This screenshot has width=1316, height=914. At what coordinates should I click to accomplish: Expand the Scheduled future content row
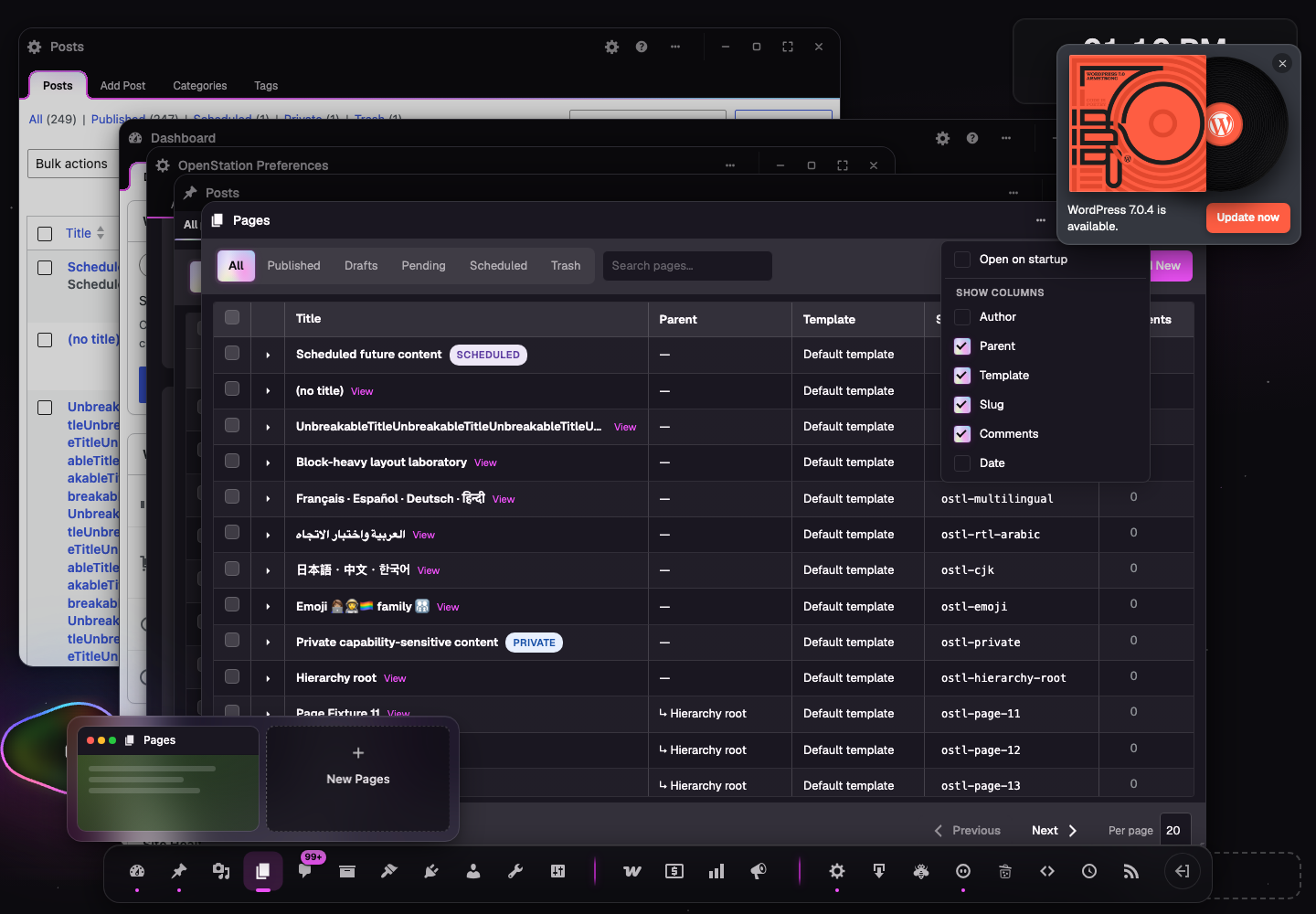coord(268,355)
